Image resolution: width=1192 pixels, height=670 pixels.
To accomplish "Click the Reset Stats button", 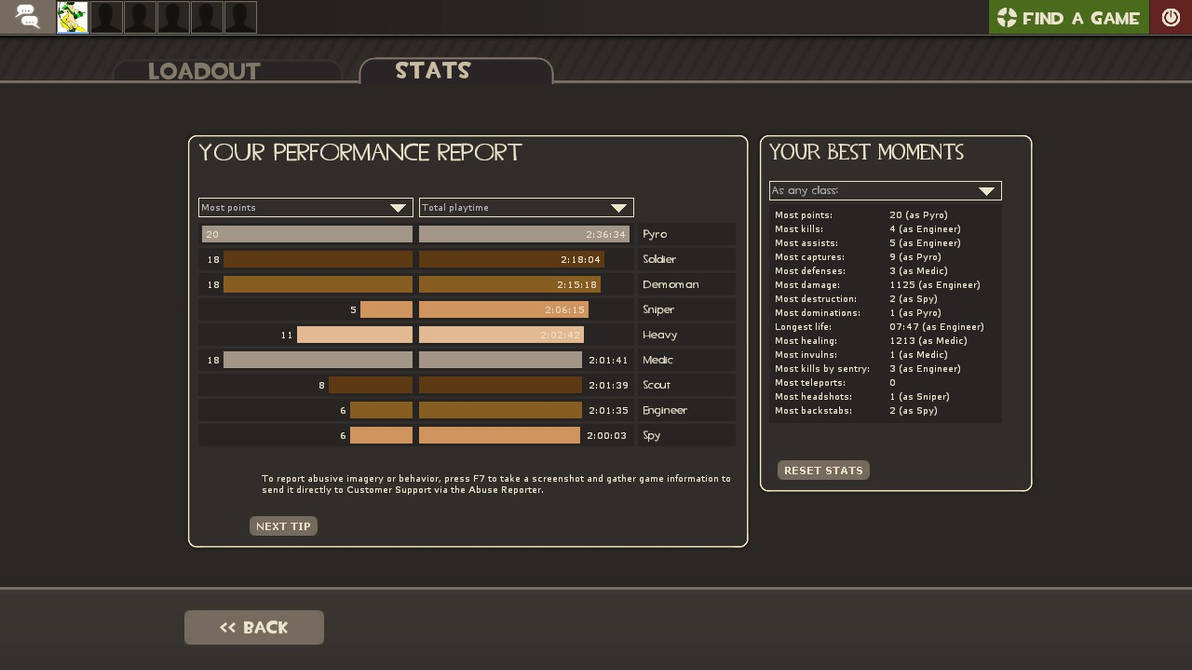I will click(x=823, y=471).
